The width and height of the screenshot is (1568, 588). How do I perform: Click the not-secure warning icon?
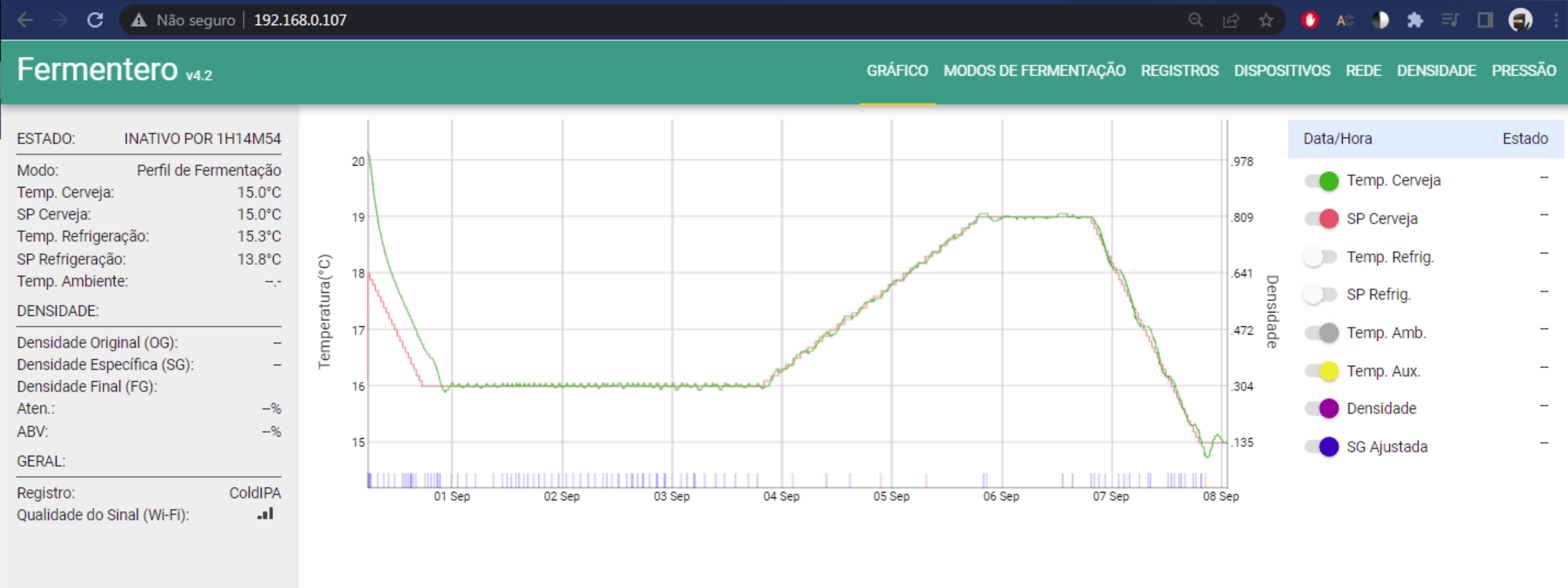click(139, 20)
